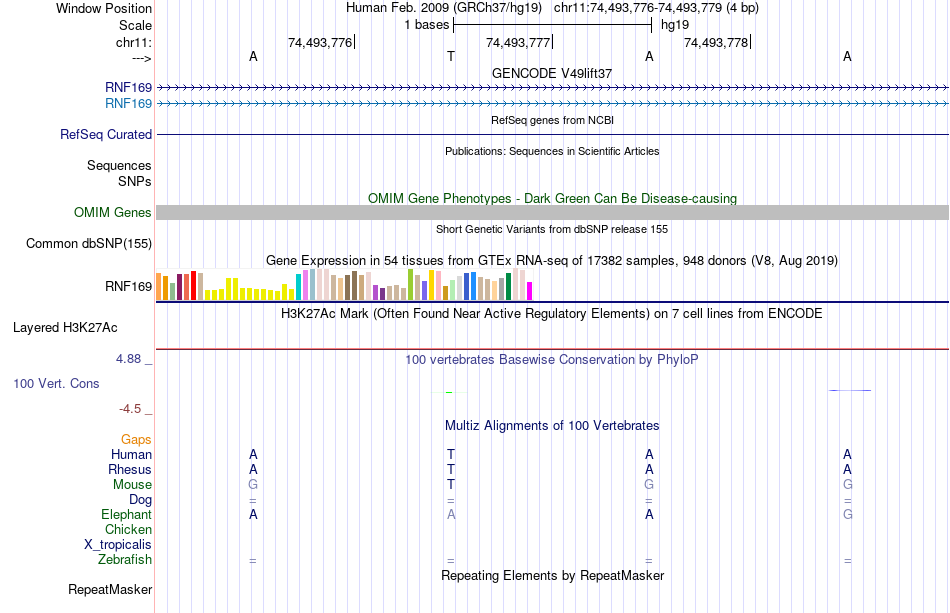Click the 'GENCODE V49lift37' track title

coord(552,73)
